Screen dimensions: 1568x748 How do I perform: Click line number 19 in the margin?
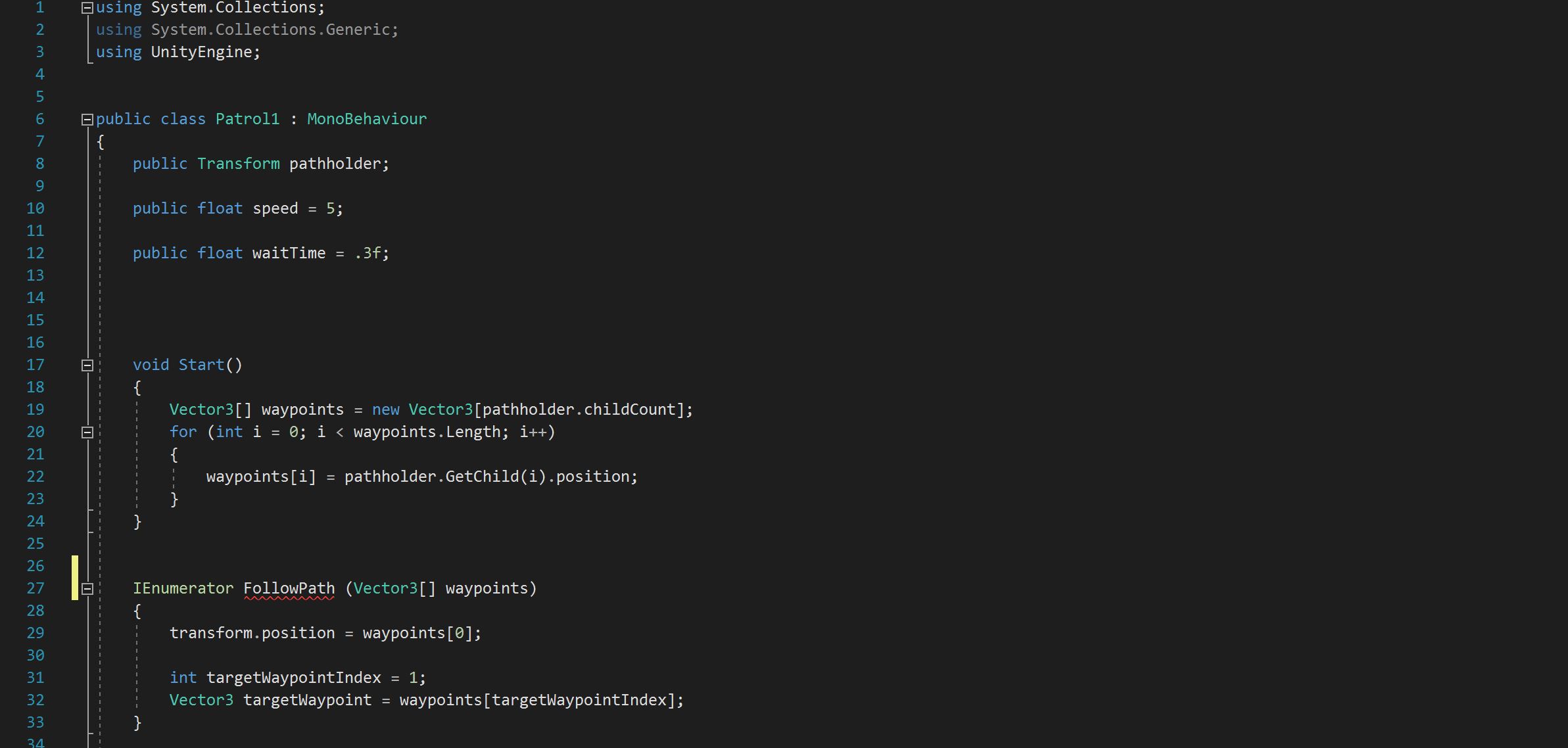[36, 409]
